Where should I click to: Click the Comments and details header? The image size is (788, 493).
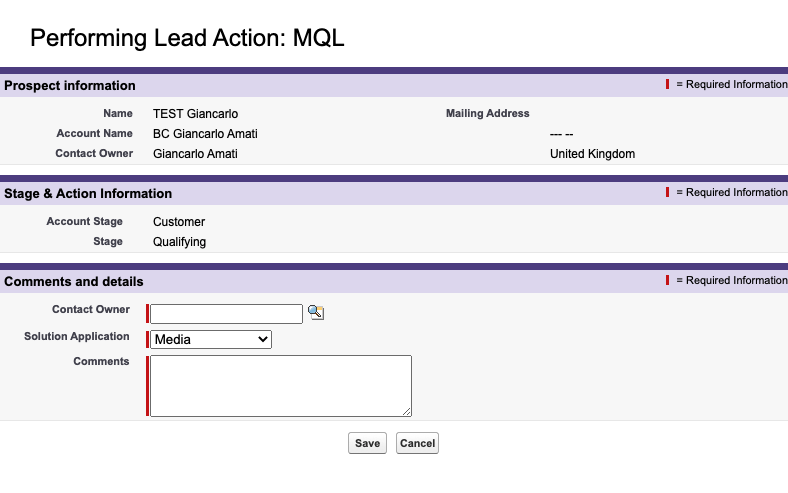(74, 282)
